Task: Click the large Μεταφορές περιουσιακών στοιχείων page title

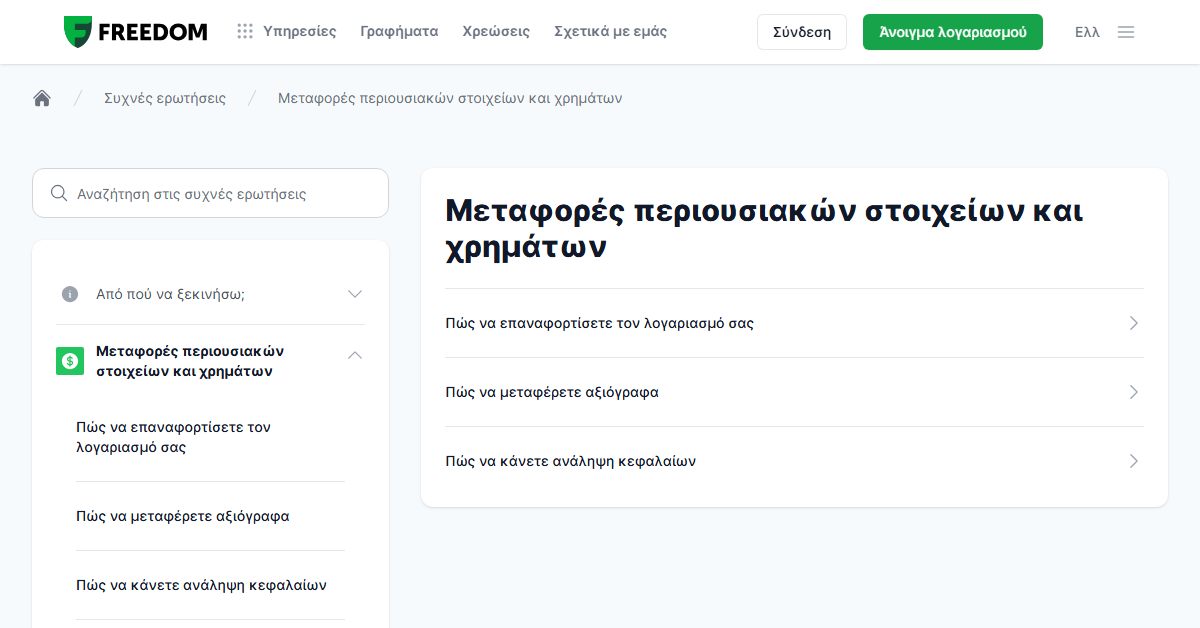Action: (x=764, y=229)
